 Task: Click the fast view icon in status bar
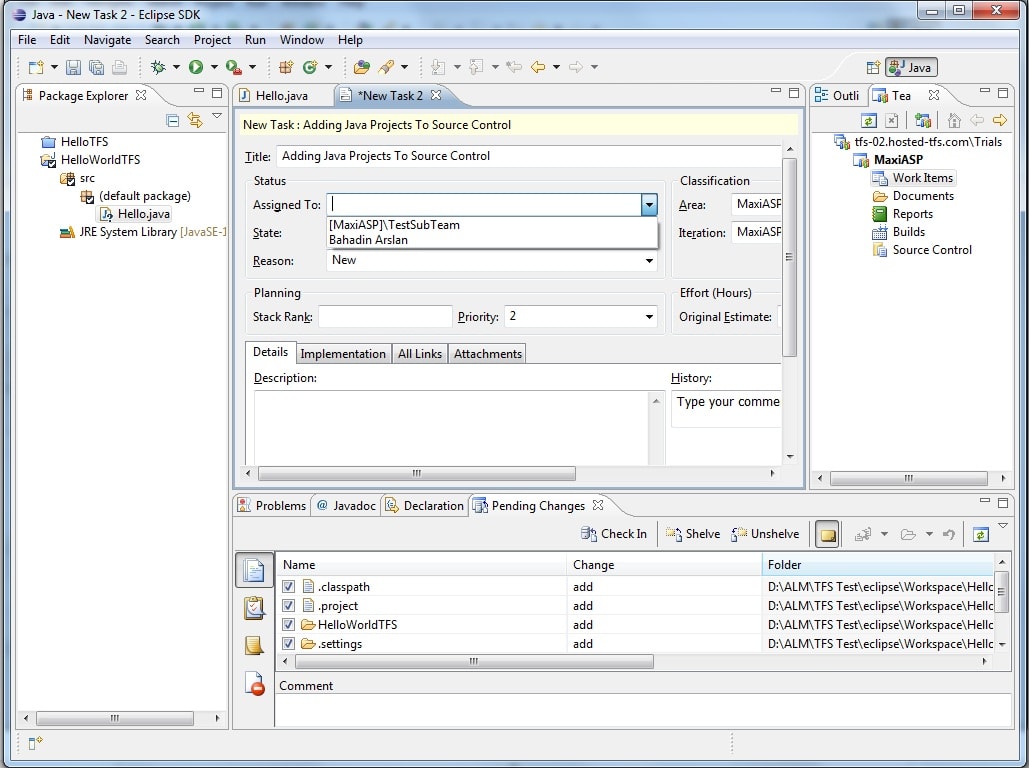pos(35,743)
